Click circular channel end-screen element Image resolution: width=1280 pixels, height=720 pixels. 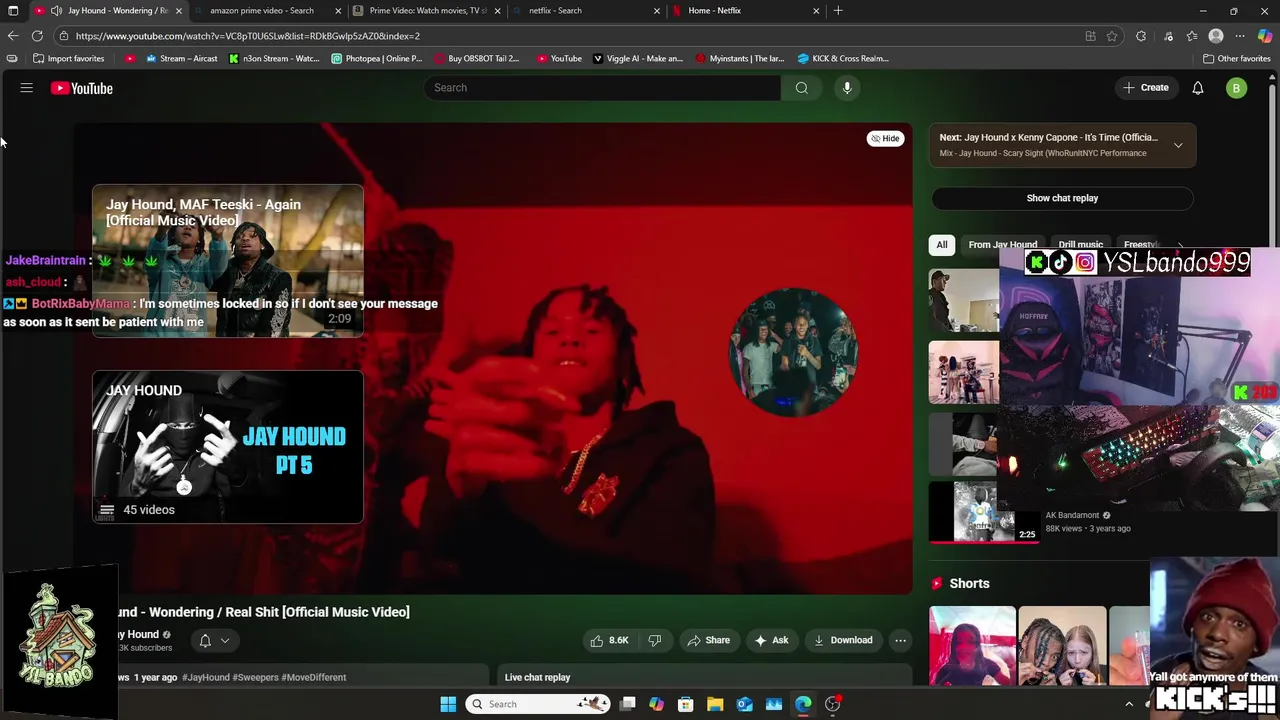coord(793,352)
